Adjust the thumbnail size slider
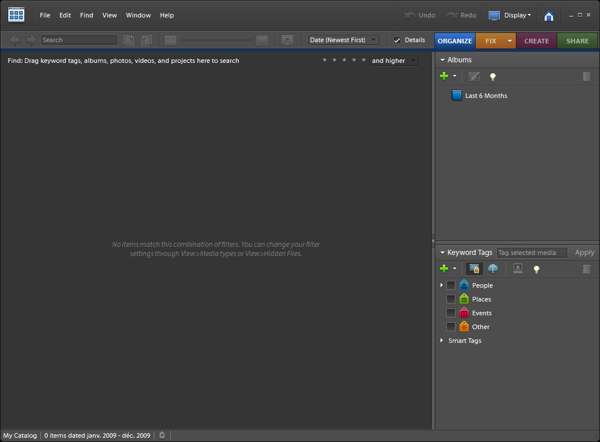Image resolution: width=600 pixels, height=442 pixels. point(217,40)
